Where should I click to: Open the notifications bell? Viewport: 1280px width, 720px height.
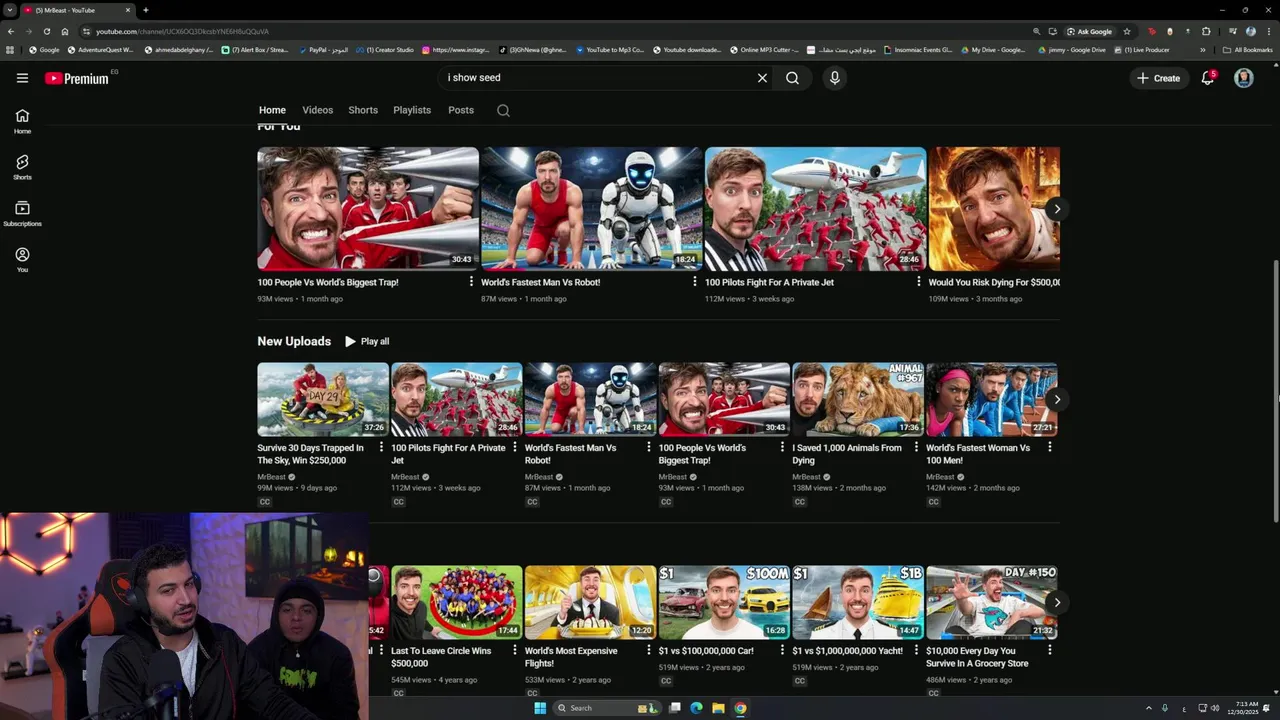click(1208, 78)
